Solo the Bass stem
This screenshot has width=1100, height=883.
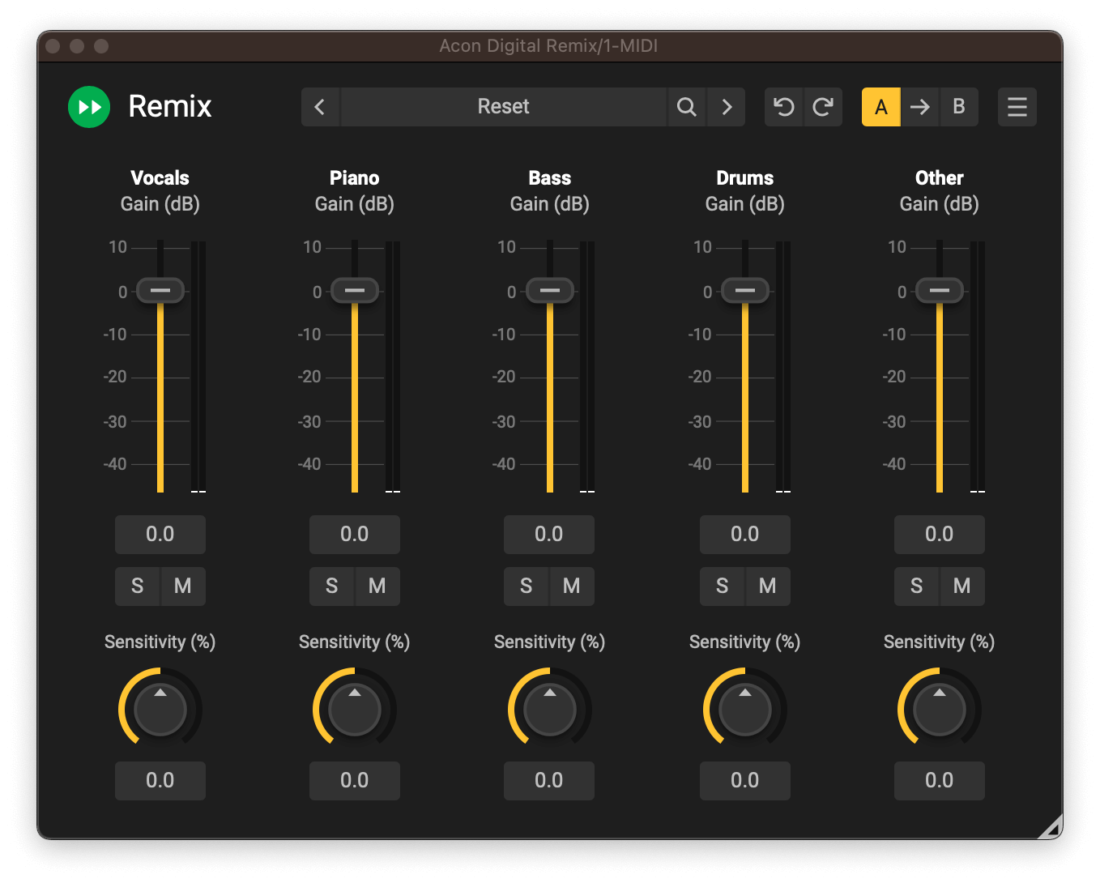pyautogui.click(x=526, y=586)
